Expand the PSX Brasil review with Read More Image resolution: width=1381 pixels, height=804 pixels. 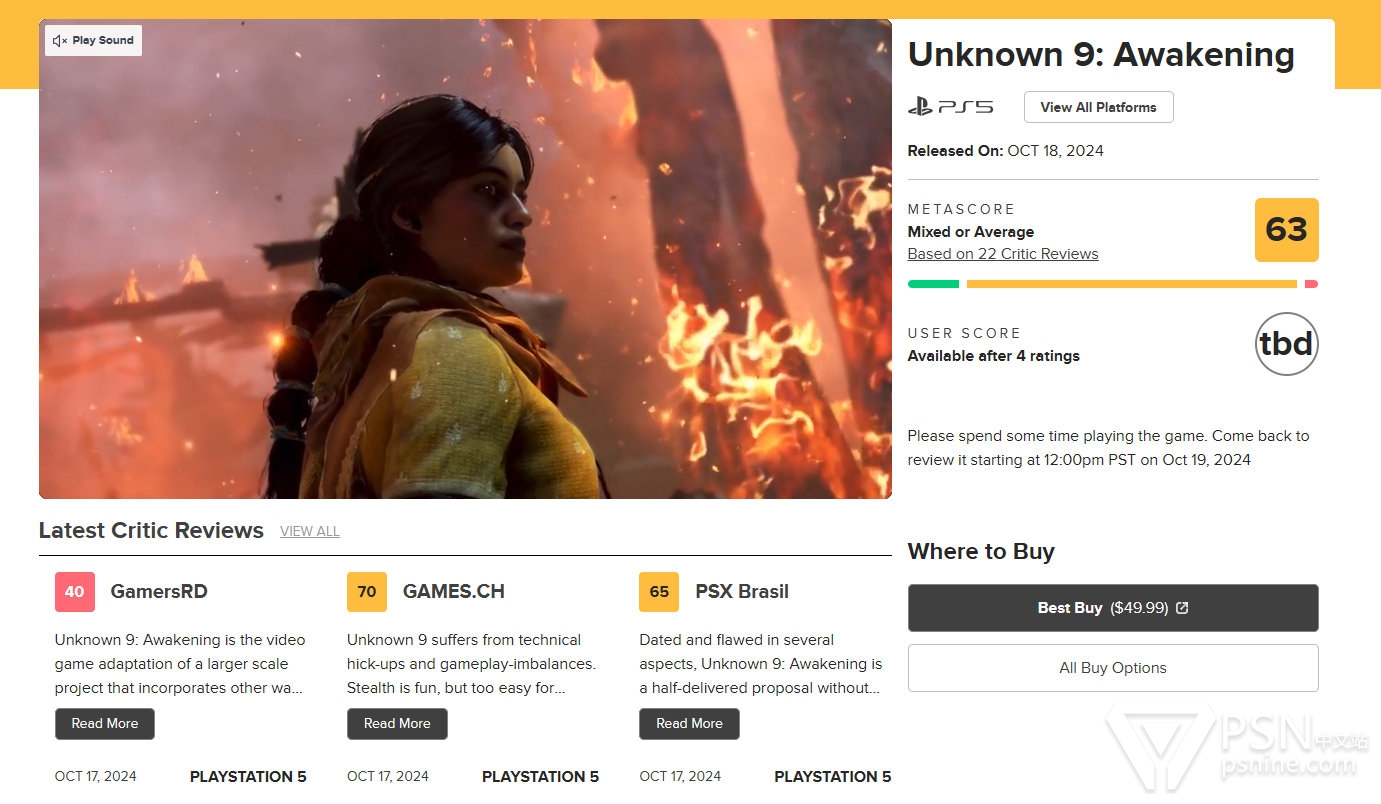click(x=689, y=724)
